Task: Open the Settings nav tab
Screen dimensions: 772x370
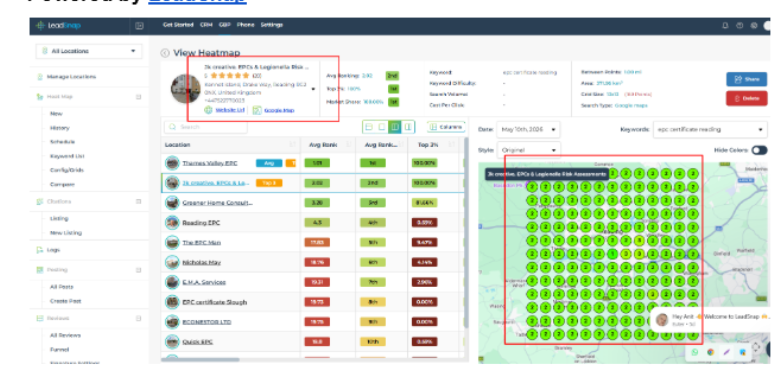Action: coord(272,25)
